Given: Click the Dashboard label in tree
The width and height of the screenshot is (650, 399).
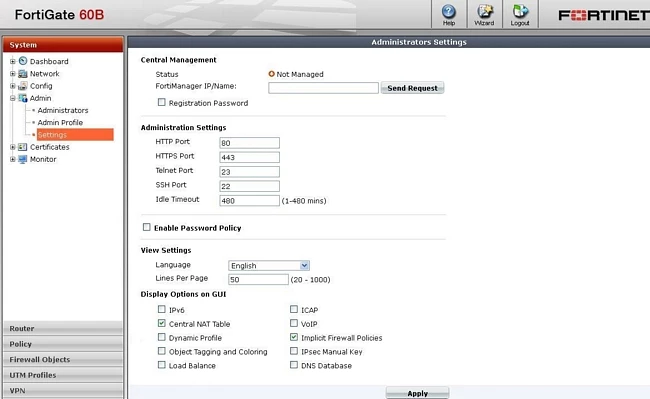Looking at the screenshot, I should click(49, 61).
